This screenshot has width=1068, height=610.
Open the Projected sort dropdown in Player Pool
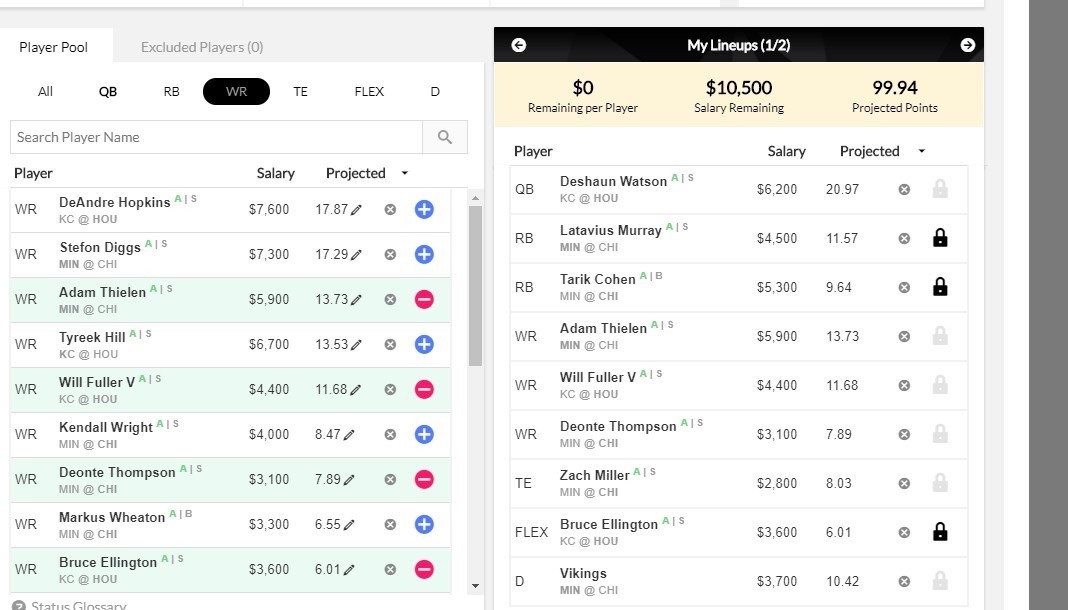click(x=404, y=172)
